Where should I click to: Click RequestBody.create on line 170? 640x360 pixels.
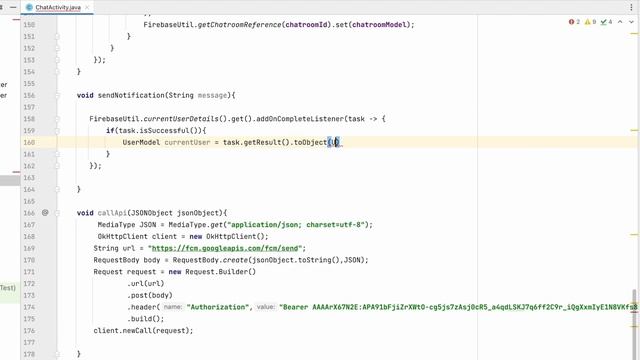pyautogui.click(x=210, y=260)
